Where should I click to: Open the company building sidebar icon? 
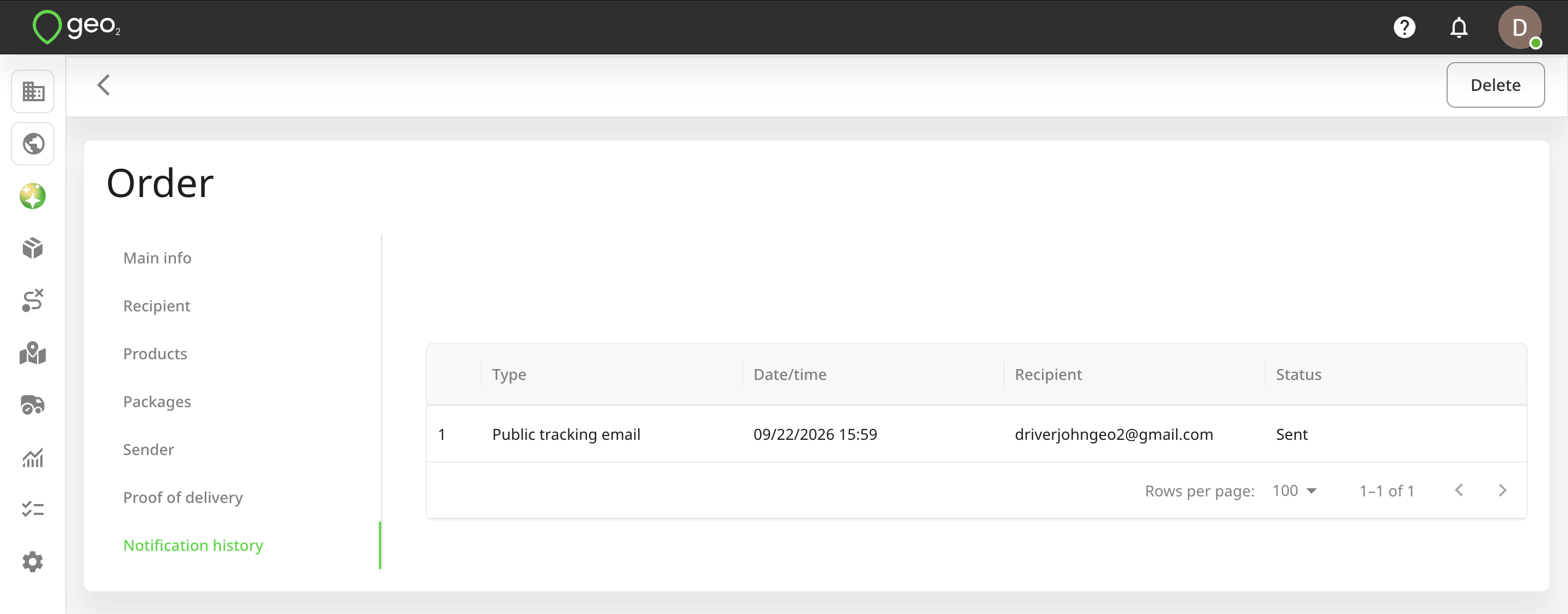click(x=33, y=92)
